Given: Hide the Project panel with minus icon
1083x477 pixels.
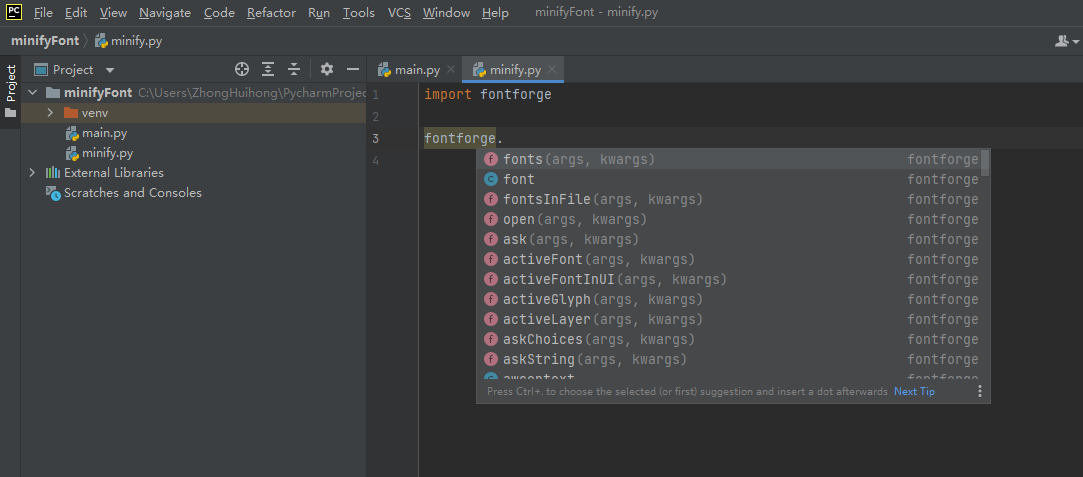Looking at the screenshot, I should (x=353, y=69).
